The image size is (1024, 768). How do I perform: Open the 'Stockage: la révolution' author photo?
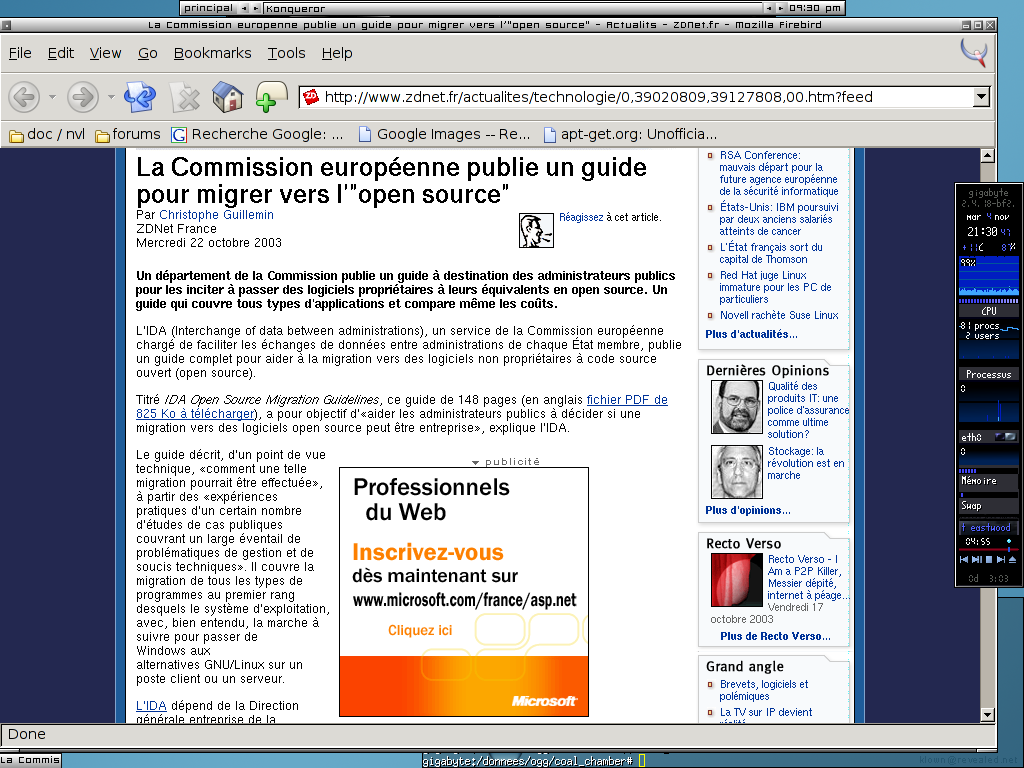click(x=737, y=472)
